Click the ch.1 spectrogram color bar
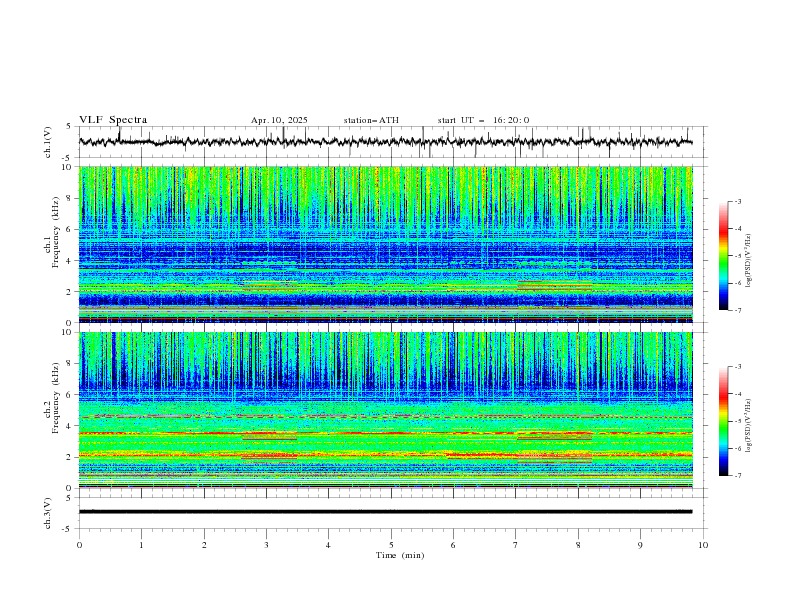Image resolution: width=792 pixels, height=612 pixels. (x=723, y=256)
